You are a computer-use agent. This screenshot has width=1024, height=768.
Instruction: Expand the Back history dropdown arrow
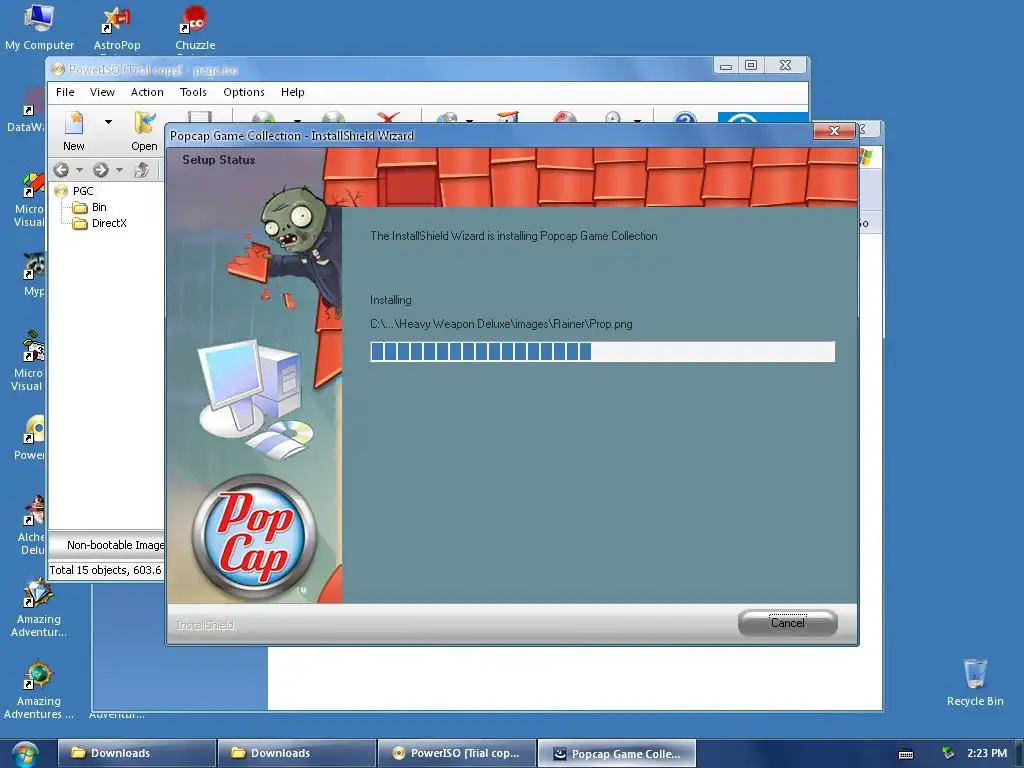[x=80, y=170]
